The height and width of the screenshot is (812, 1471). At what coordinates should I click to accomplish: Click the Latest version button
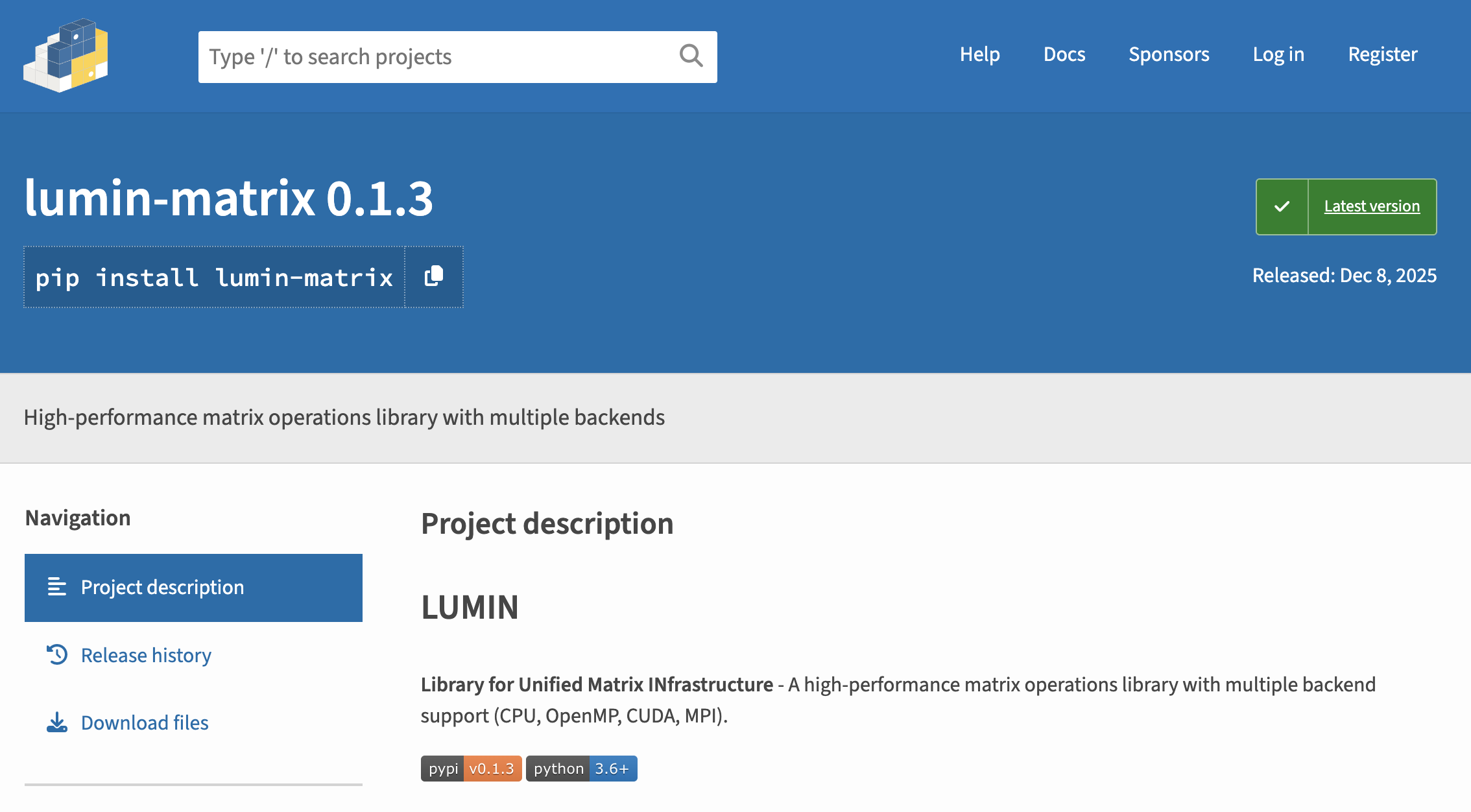point(1346,206)
